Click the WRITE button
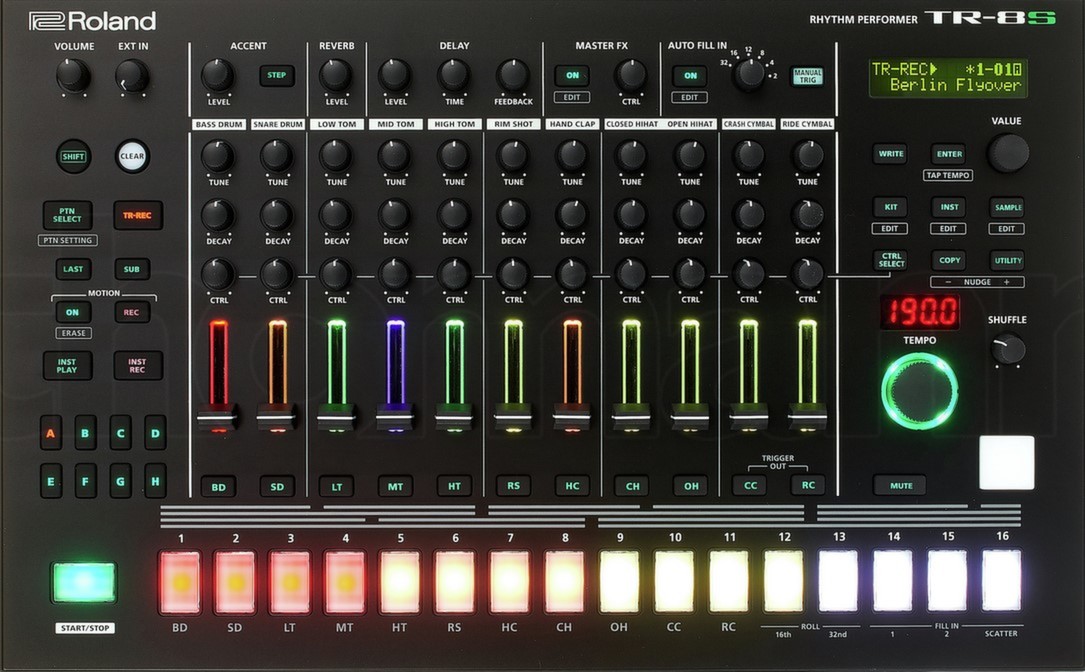The height and width of the screenshot is (672, 1085). [891, 154]
